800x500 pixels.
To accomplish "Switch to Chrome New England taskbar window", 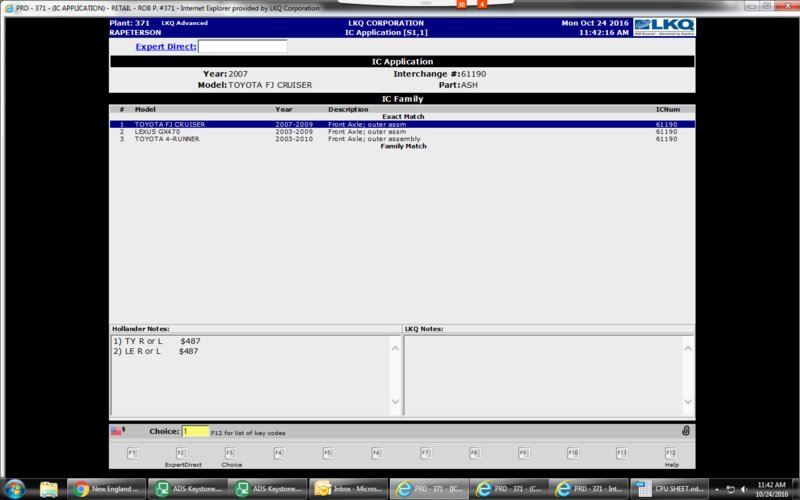I will (106, 489).
